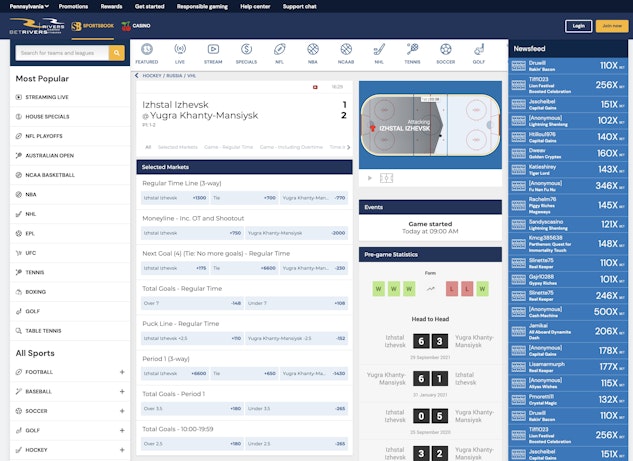Open Support chat in the top menu
Image resolution: width=633 pixels, height=461 pixels.
(x=300, y=6)
